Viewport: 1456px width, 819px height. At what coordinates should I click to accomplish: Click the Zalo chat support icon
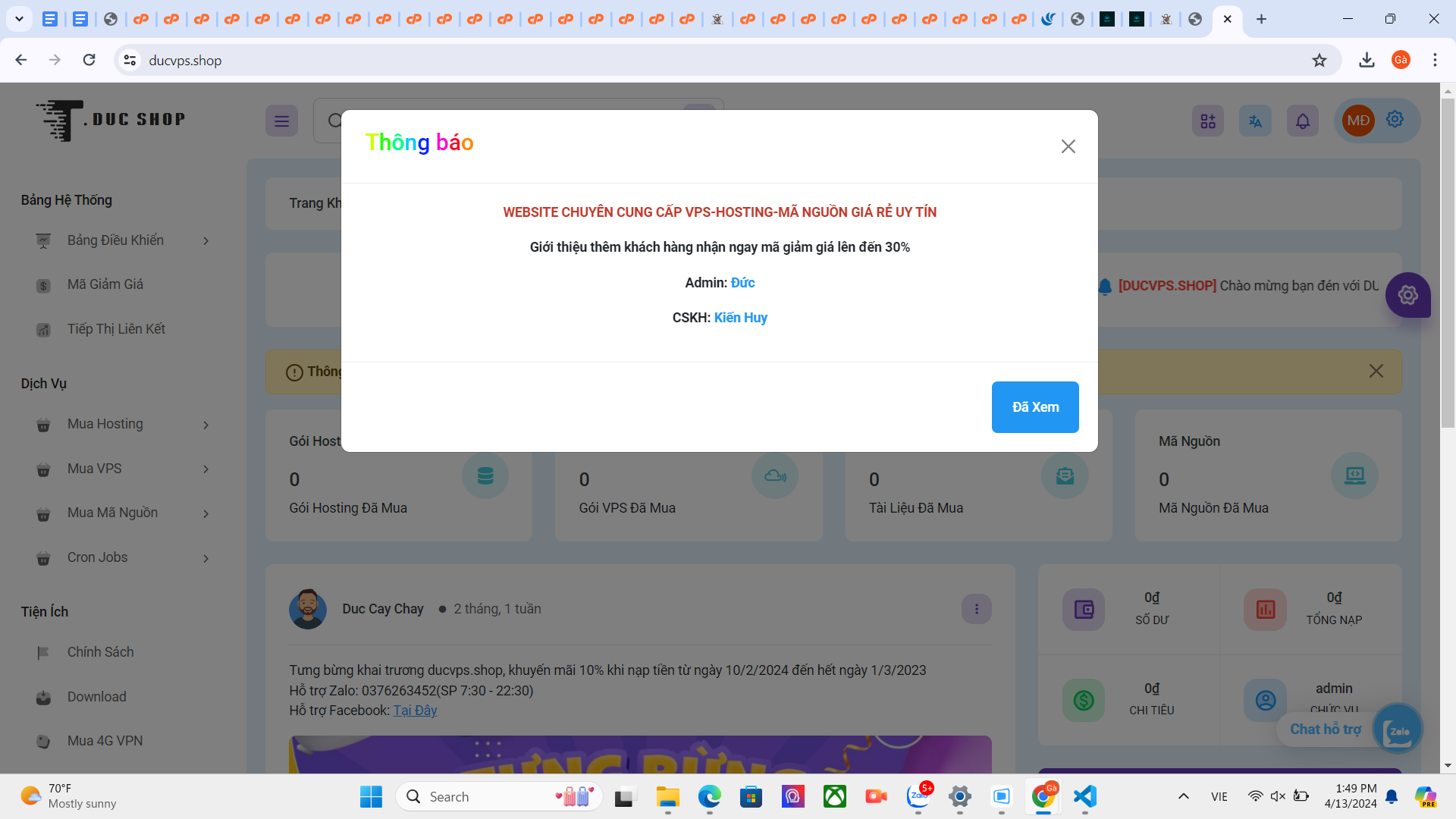pyautogui.click(x=1397, y=730)
